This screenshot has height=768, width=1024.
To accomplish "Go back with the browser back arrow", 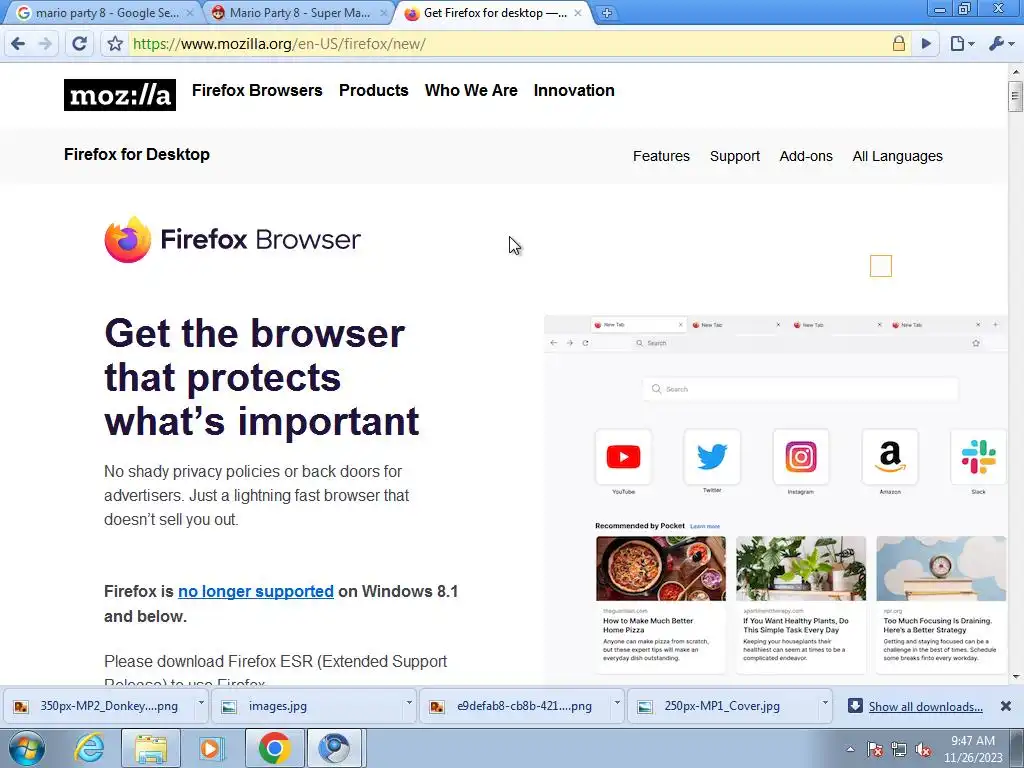I will [x=18, y=44].
